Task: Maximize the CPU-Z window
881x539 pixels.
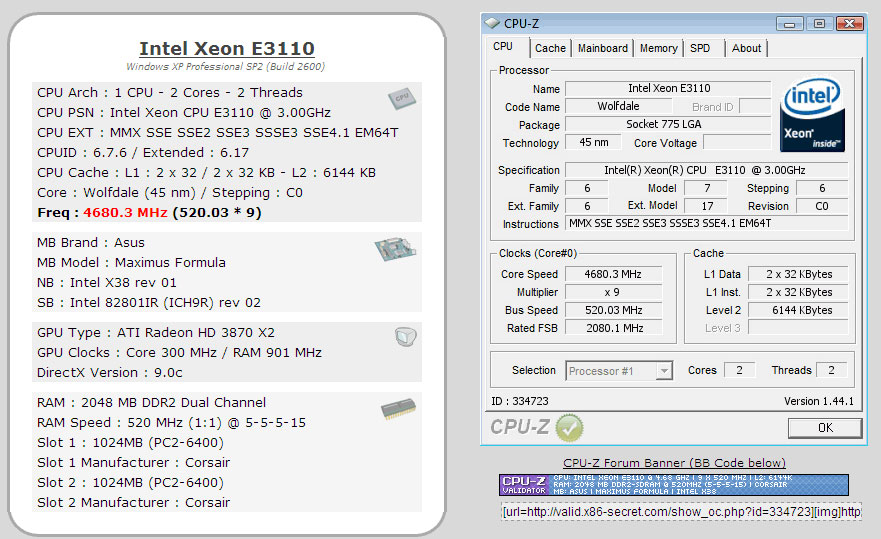Action: [x=819, y=24]
